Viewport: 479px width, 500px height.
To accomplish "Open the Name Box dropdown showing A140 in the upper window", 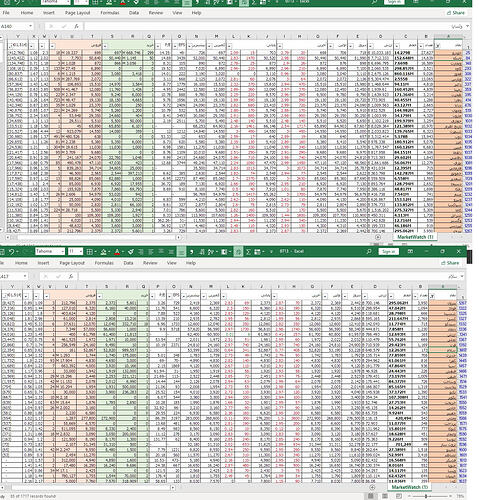I will pyautogui.click(x=30, y=26).
